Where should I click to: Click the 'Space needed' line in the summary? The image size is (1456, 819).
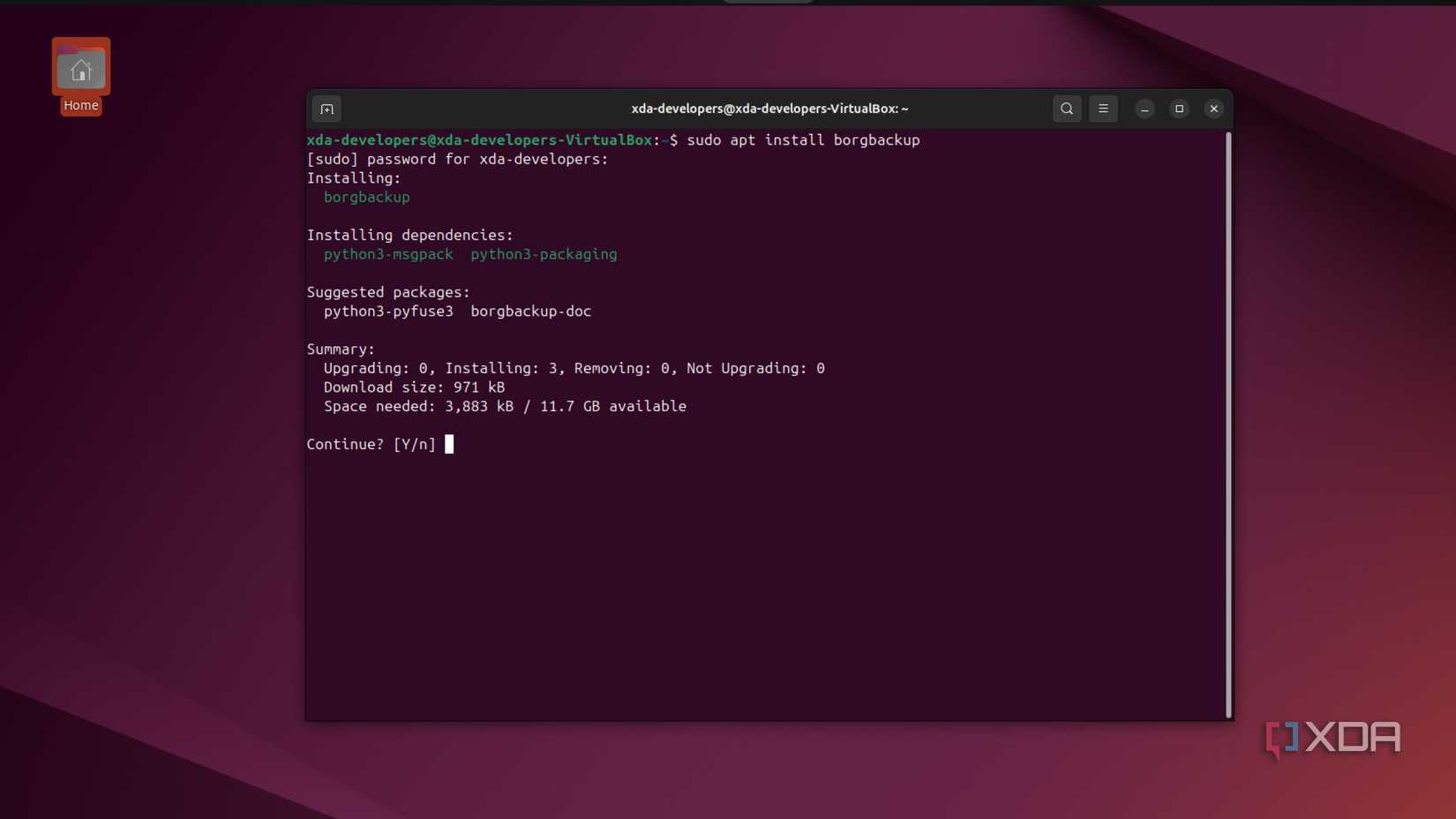[x=504, y=406]
